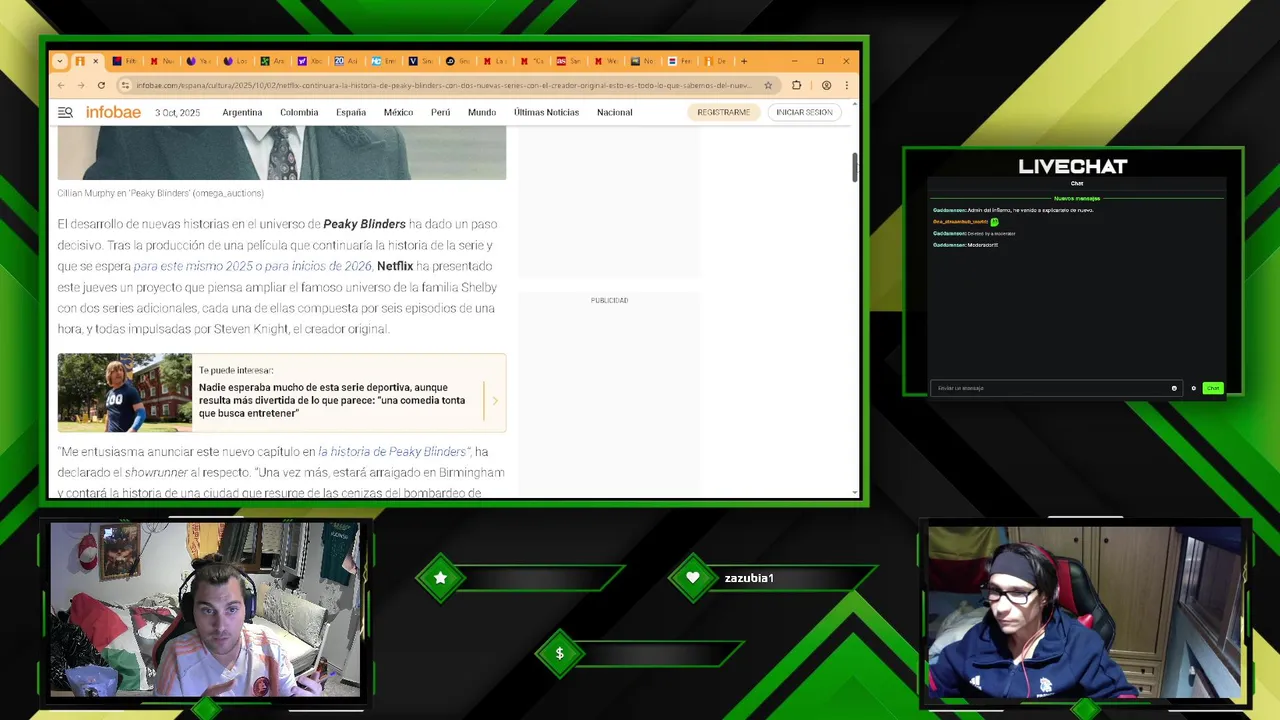Switch to the 'No' browser tab
This screenshot has width=1280, height=720.
point(643,61)
